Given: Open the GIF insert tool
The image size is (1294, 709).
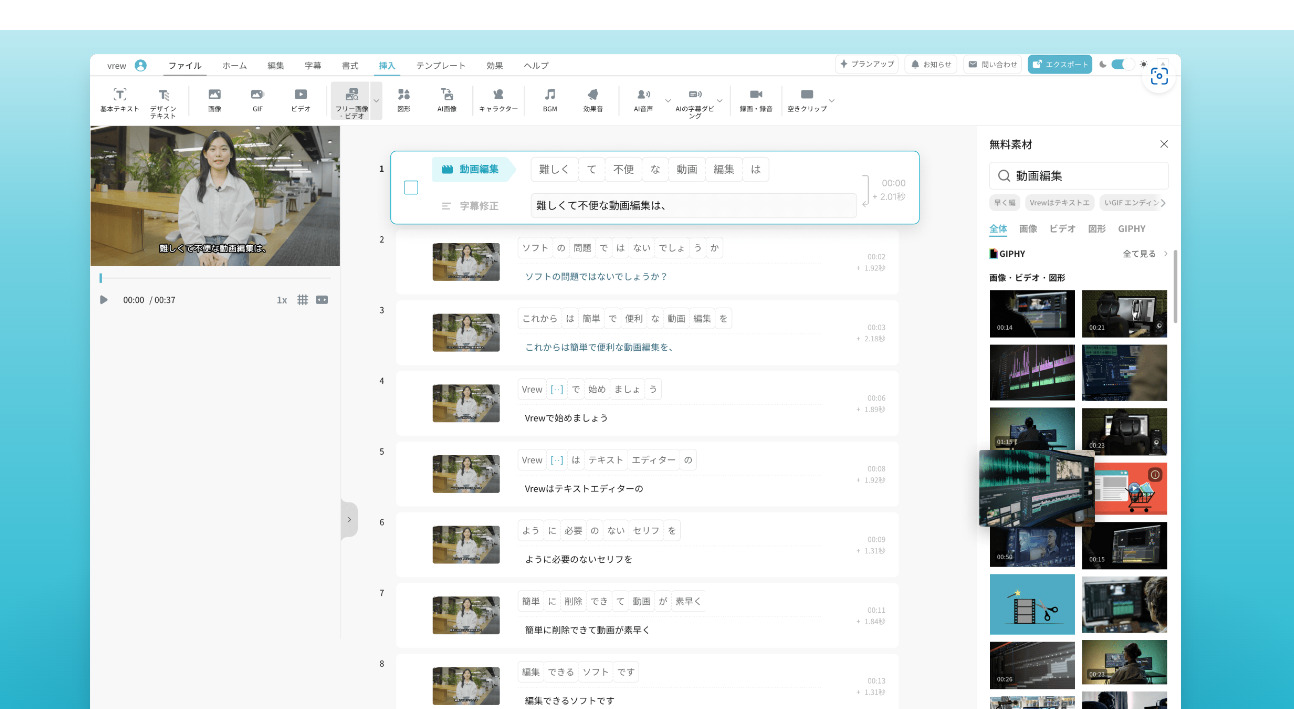Looking at the screenshot, I should 256,96.
